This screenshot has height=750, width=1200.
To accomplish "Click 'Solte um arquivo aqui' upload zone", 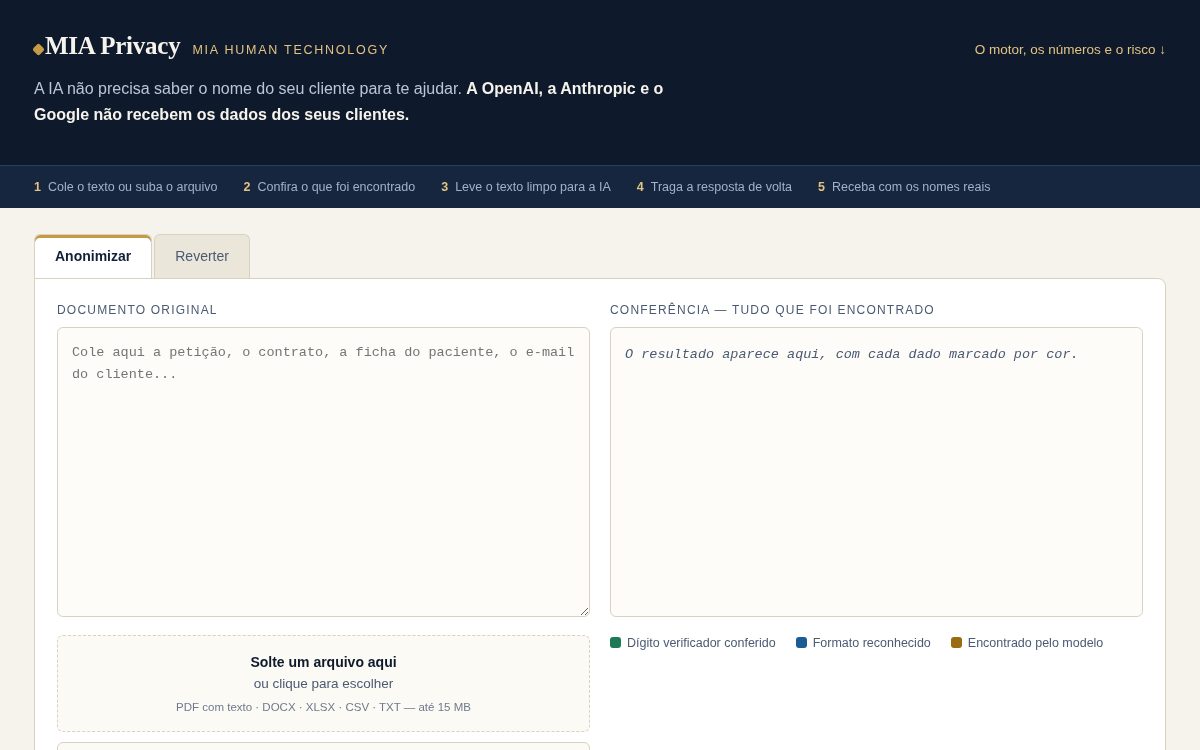I will (323, 683).
